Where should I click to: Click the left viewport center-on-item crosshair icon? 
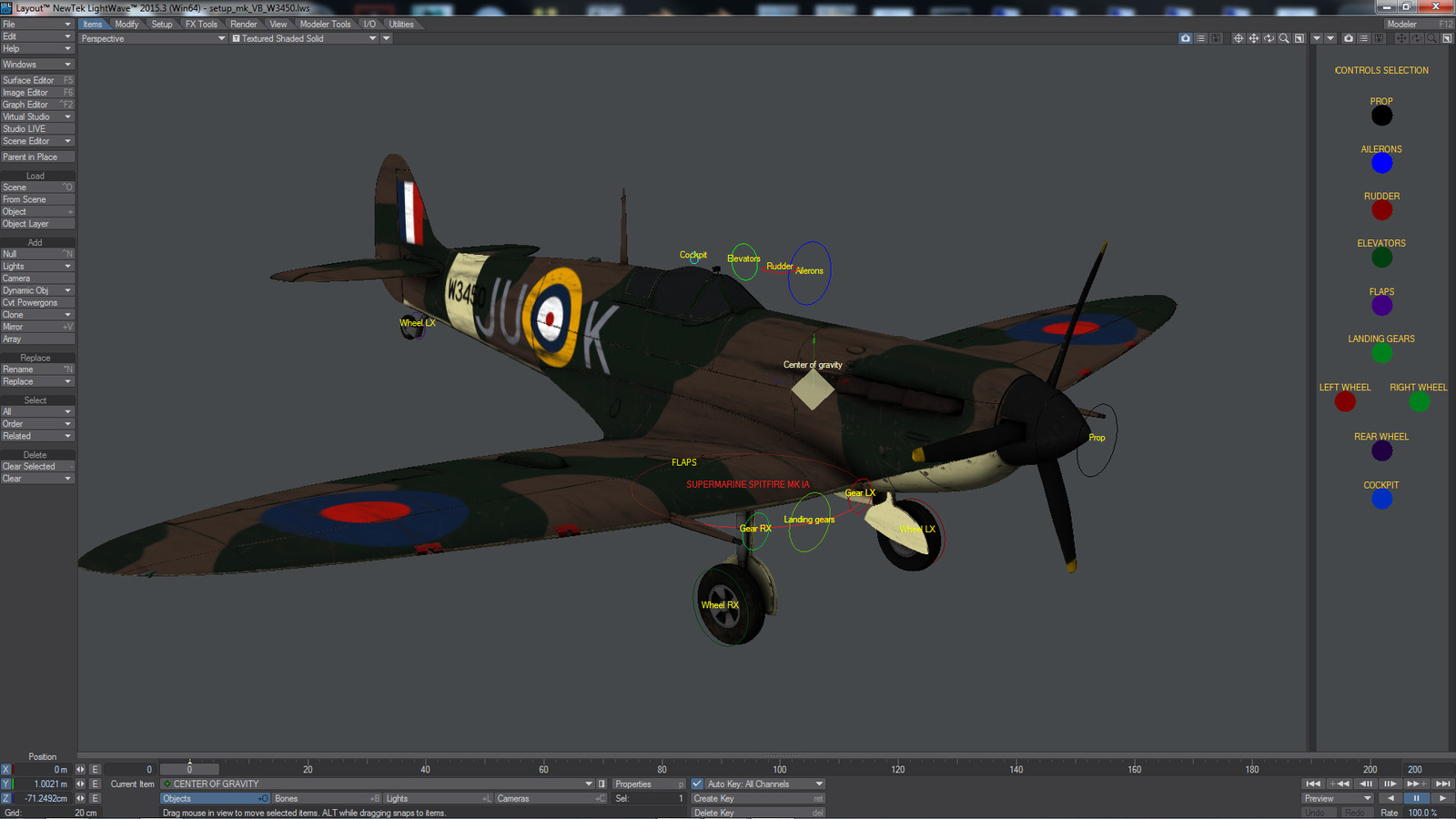coord(1239,38)
